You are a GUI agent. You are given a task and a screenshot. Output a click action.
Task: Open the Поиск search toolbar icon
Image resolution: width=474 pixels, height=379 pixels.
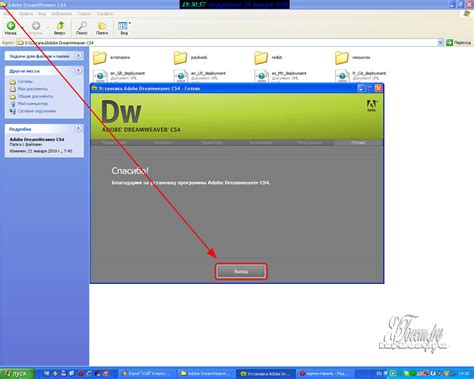point(82,28)
